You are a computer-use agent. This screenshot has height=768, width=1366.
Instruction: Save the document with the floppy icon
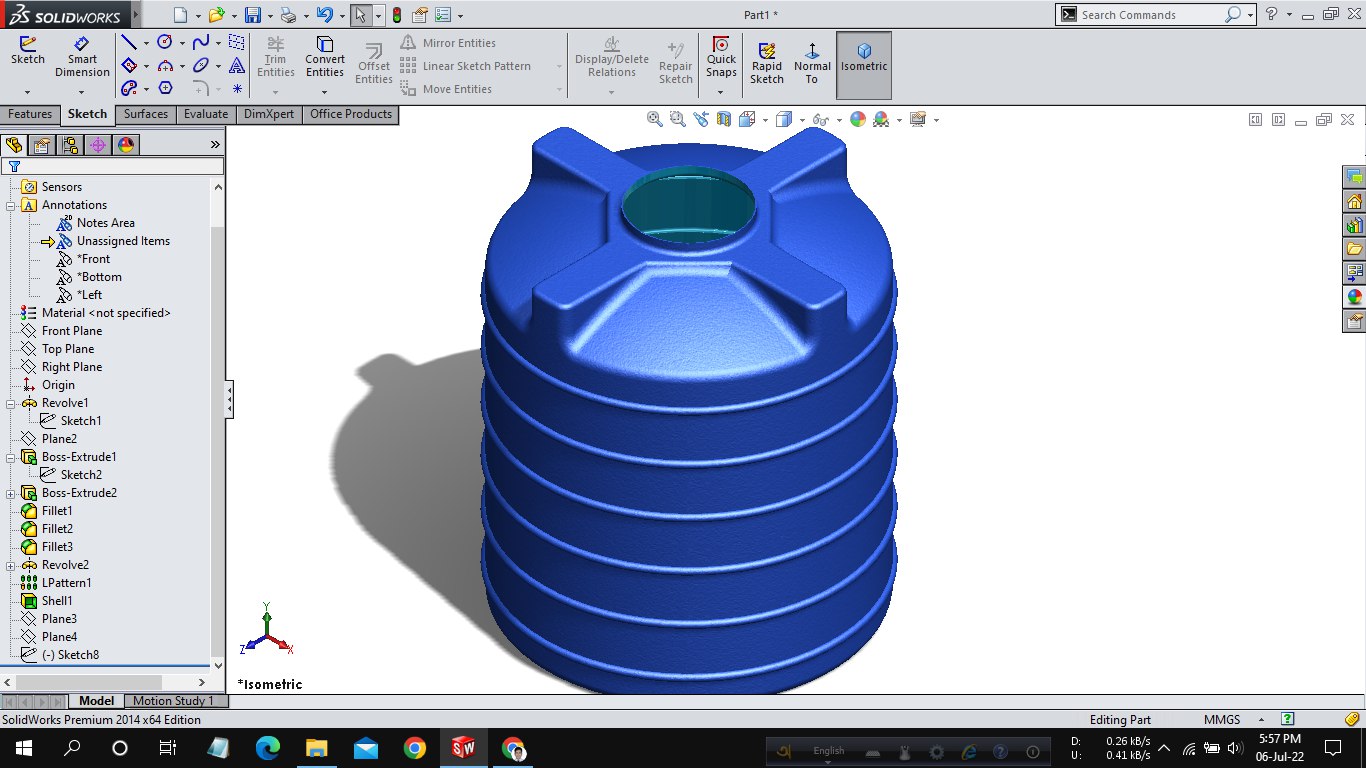253,15
